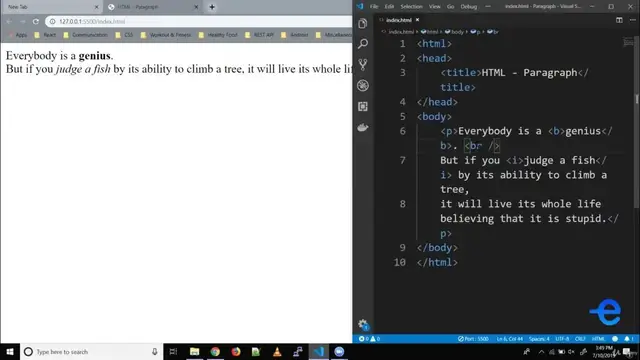Open Firefox from the taskbar
This screenshot has height=360, width=640.
tap(236, 351)
